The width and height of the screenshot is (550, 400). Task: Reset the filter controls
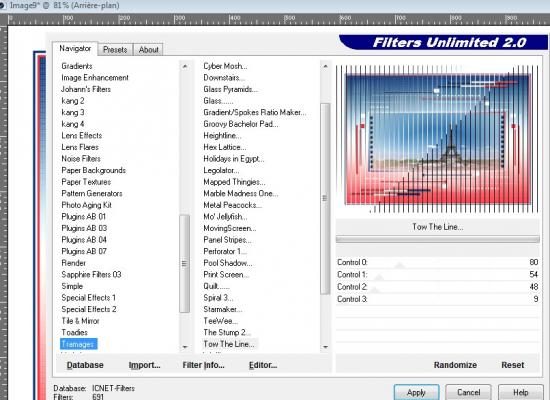(512, 365)
